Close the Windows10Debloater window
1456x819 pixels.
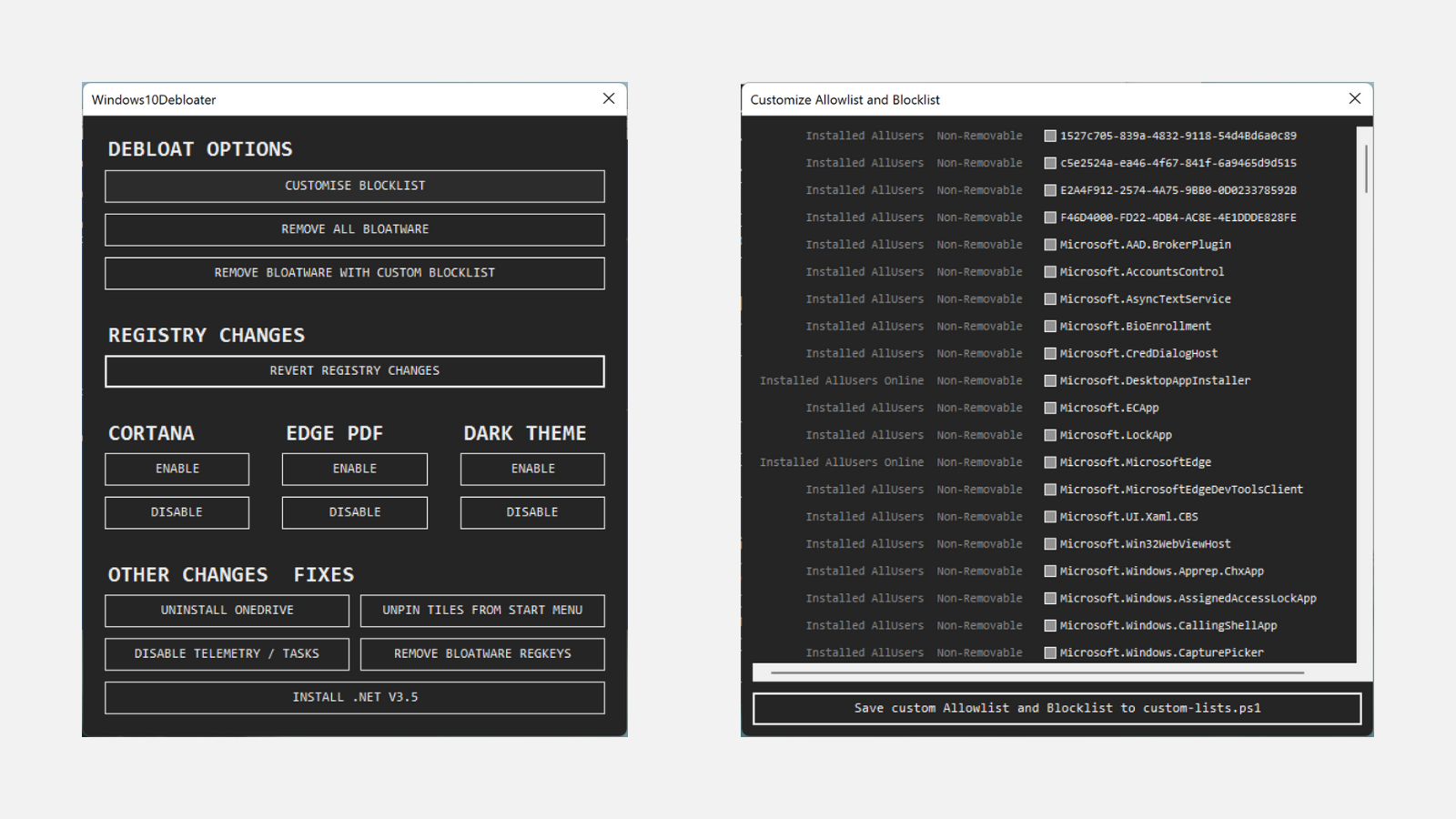(x=609, y=98)
